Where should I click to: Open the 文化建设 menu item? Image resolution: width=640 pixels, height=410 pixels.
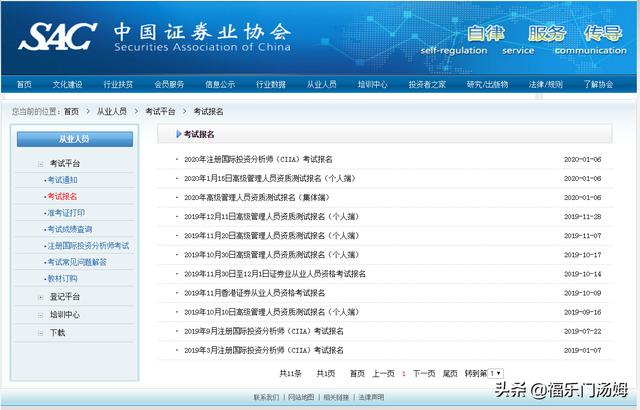pyautogui.click(x=67, y=84)
